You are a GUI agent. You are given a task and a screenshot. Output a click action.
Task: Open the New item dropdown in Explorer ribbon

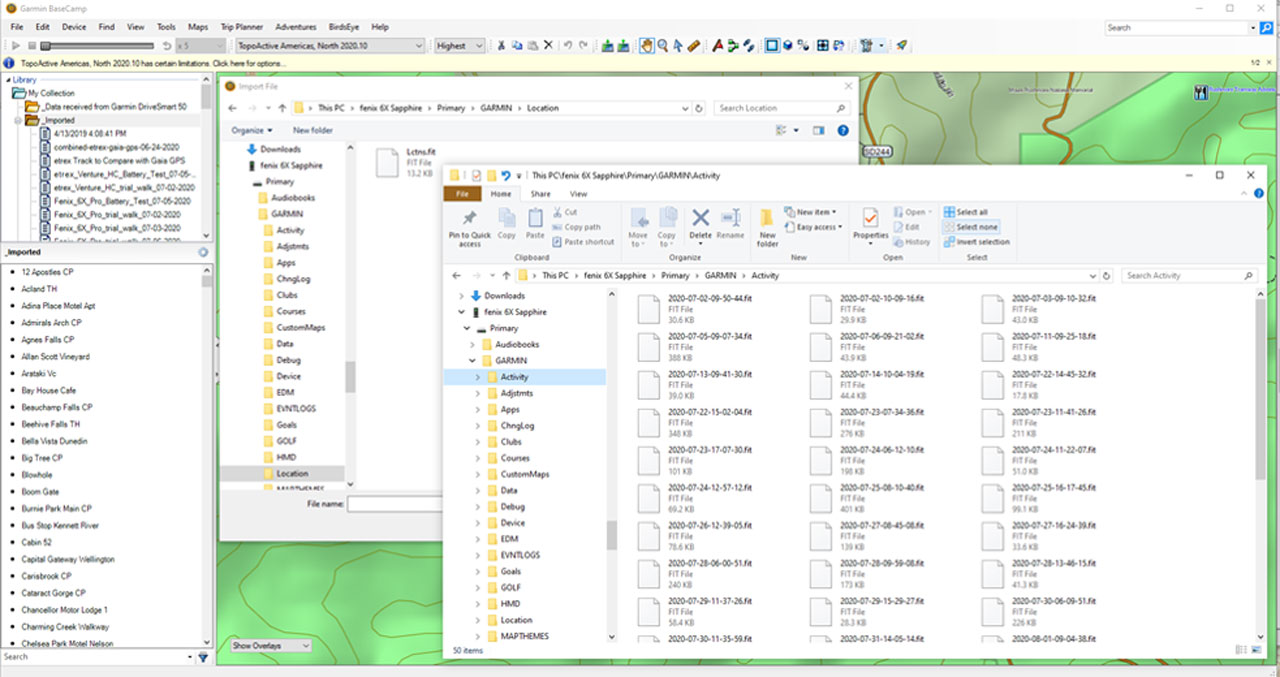coord(812,212)
